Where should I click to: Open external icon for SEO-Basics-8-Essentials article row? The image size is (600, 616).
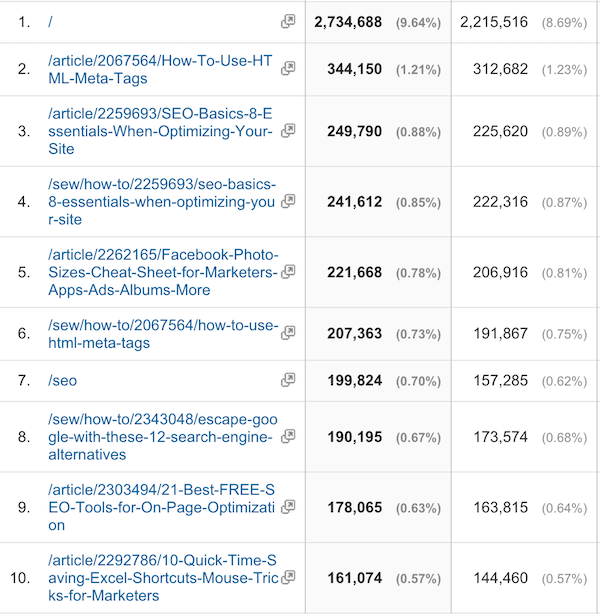(288, 130)
